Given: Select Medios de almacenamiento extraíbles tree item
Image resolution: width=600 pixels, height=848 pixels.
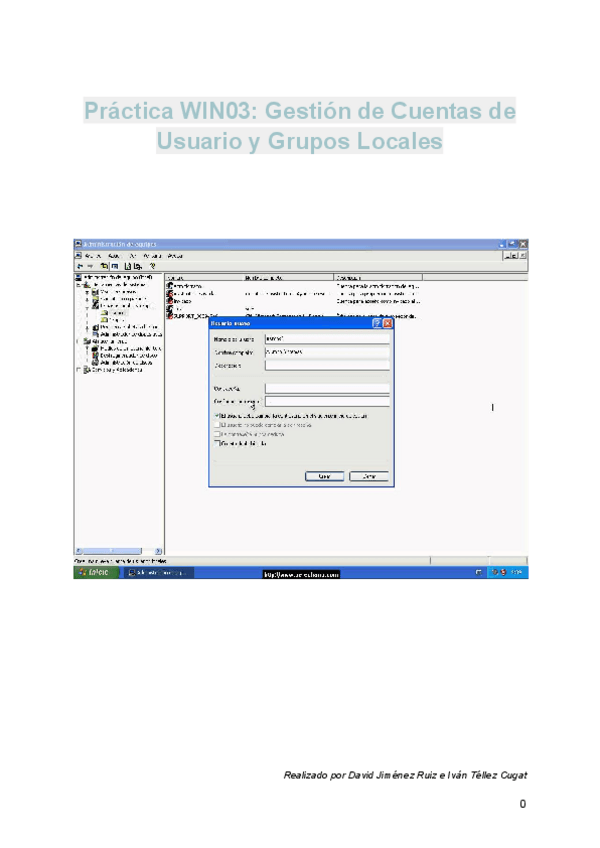Looking at the screenshot, I should pyautogui.click(x=130, y=349).
